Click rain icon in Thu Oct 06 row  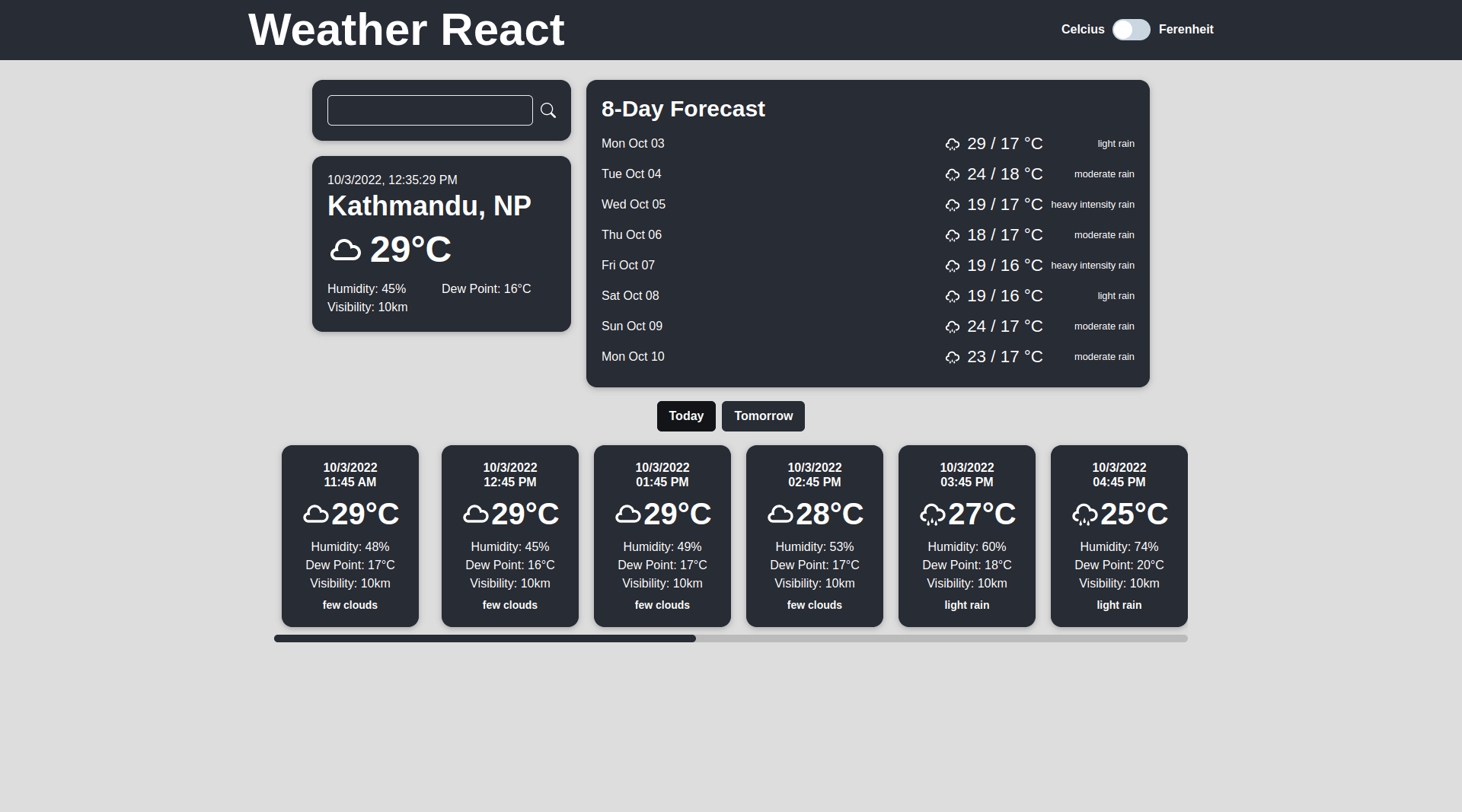953,235
